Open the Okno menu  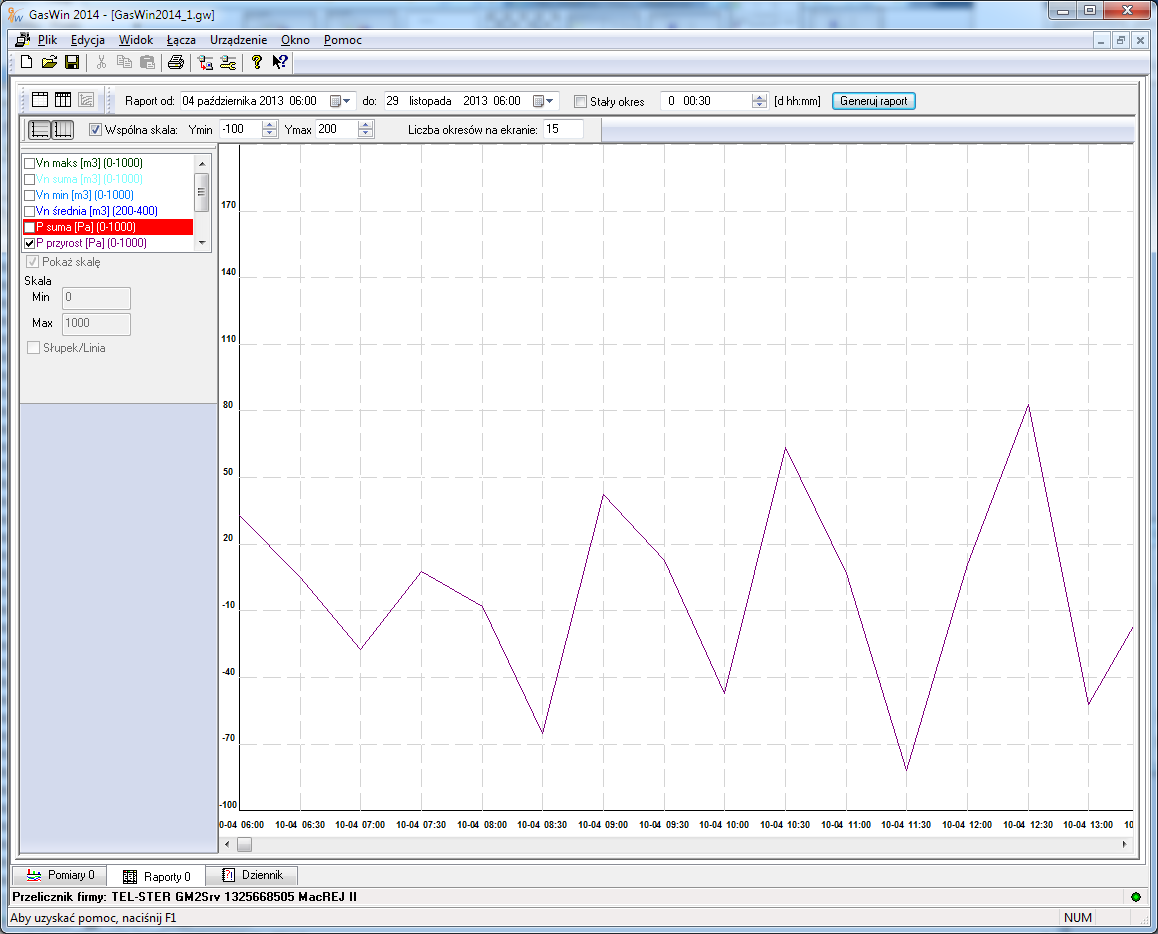coord(295,40)
